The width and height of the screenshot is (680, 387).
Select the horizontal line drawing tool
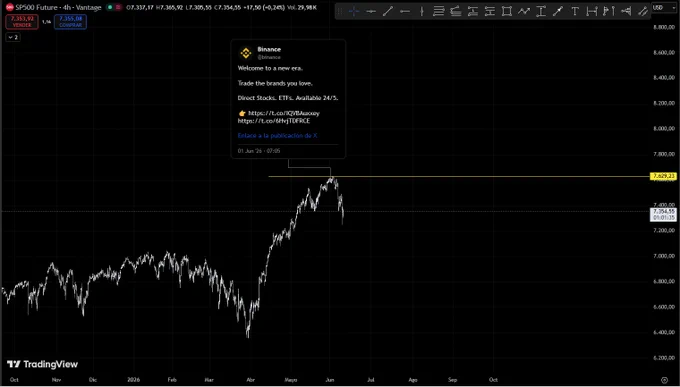(x=371, y=12)
